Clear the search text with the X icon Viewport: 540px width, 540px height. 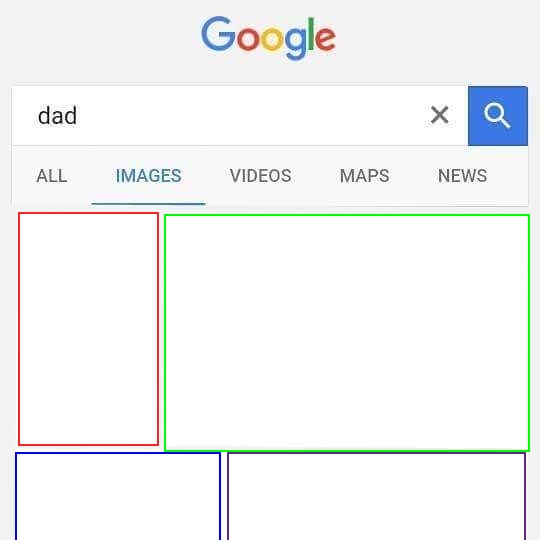439,115
